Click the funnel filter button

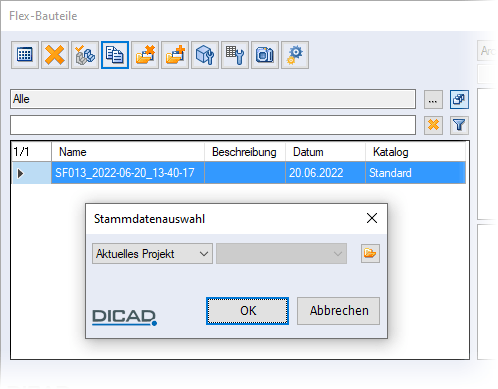[x=459, y=125]
